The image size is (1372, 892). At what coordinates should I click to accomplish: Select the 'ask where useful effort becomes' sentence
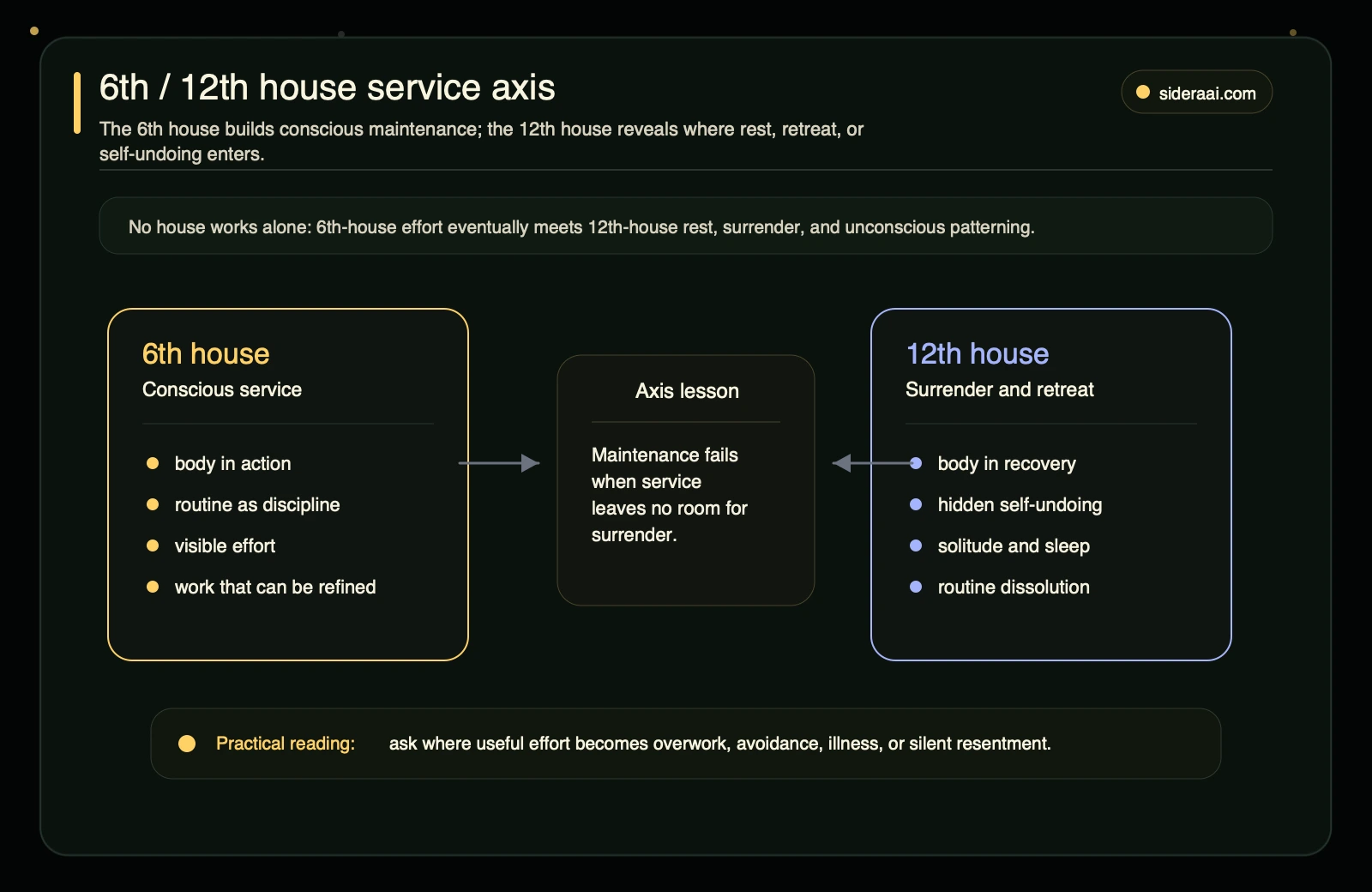tap(720, 744)
